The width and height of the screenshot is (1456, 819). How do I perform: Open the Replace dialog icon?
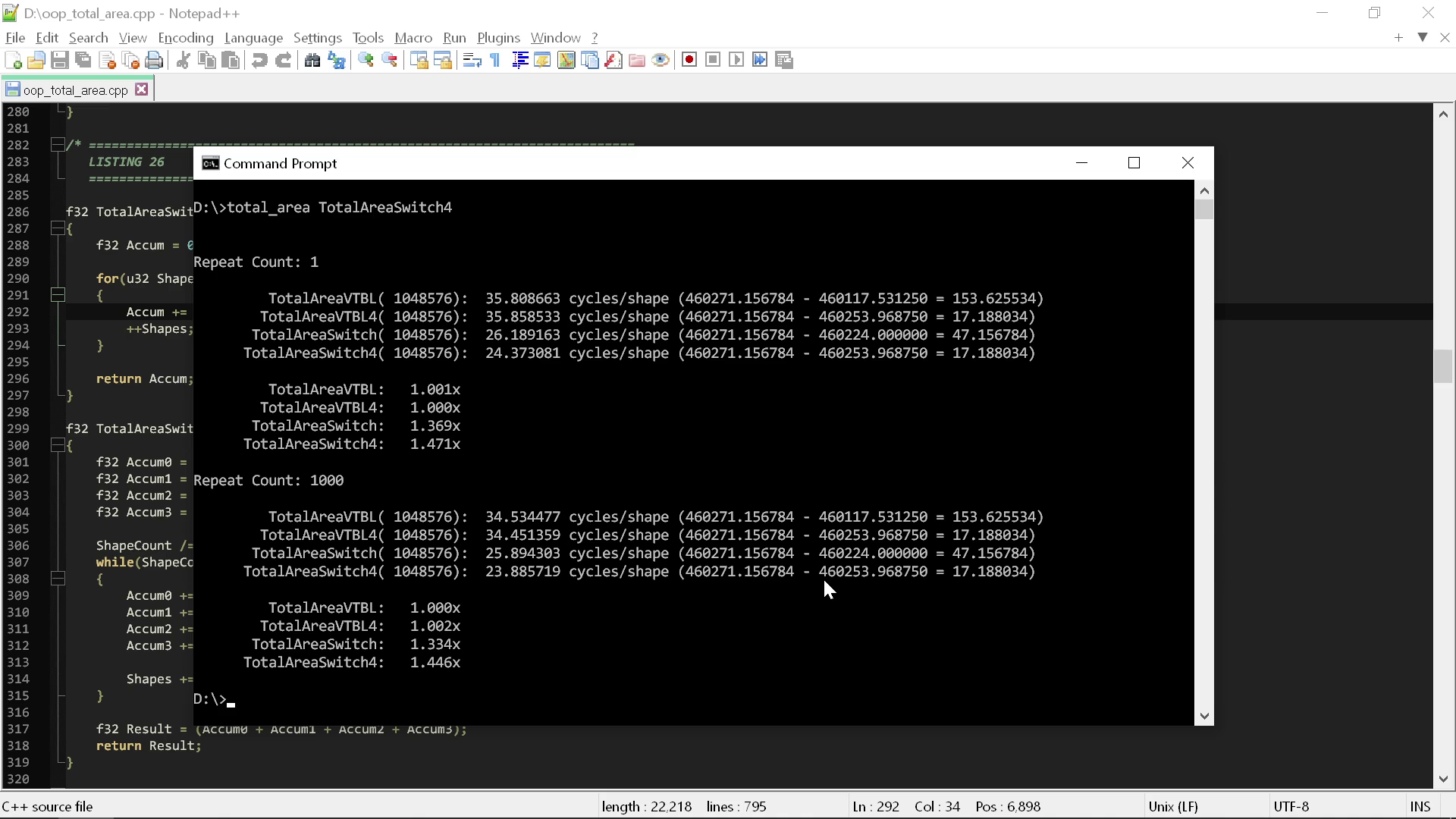tap(336, 60)
